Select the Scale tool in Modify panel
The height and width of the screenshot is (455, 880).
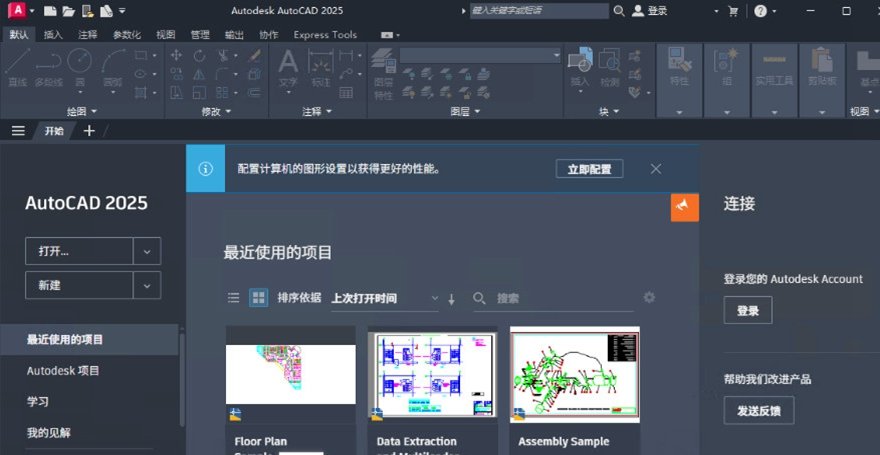click(199, 92)
